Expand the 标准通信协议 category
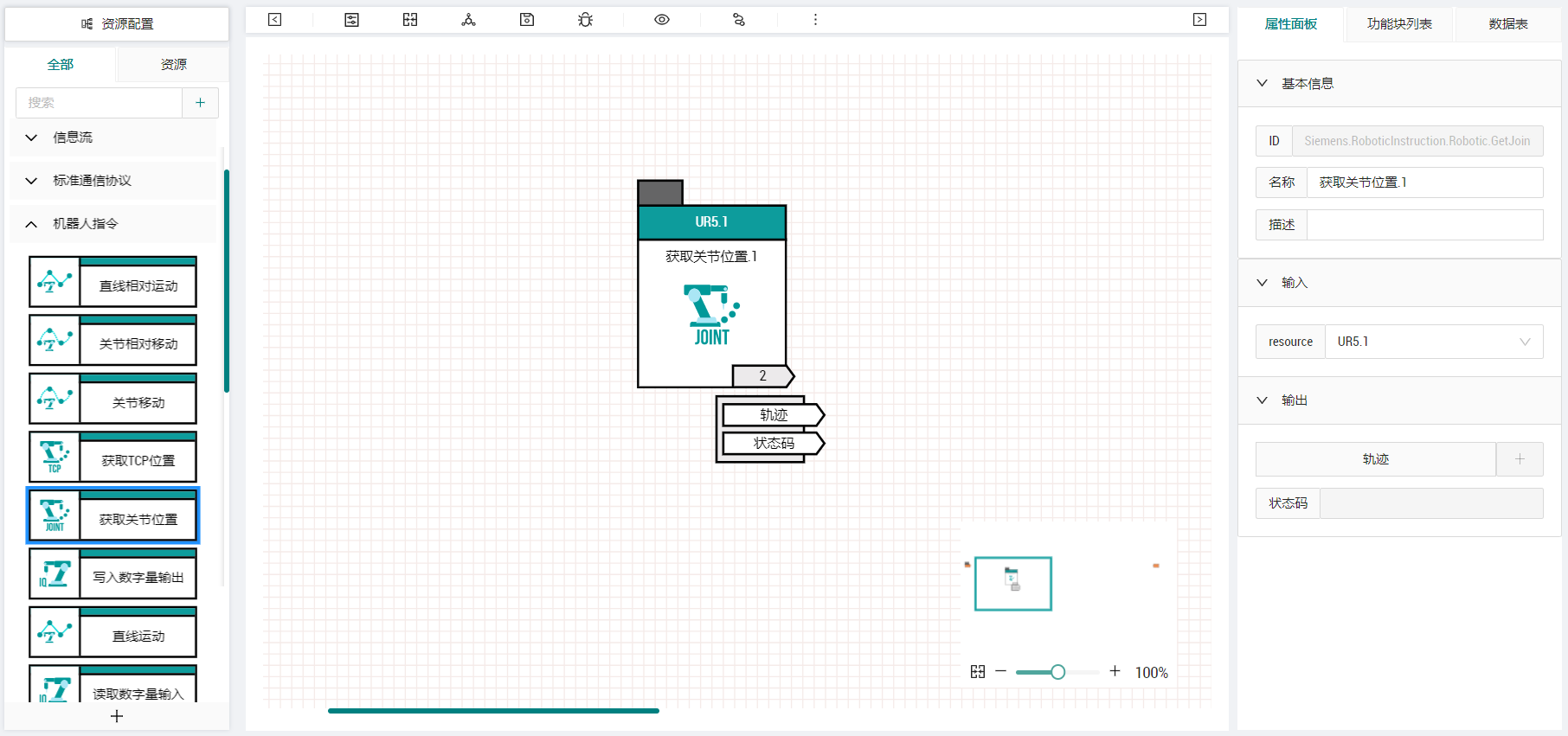The width and height of the screenshot is (1568, 736). click(112, 181)
